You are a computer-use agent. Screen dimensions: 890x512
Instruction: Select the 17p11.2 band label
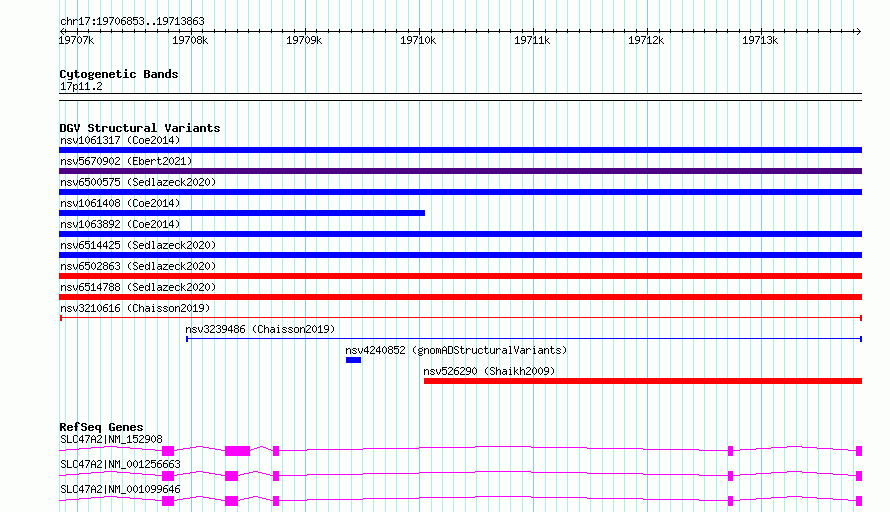coord(81,86)
